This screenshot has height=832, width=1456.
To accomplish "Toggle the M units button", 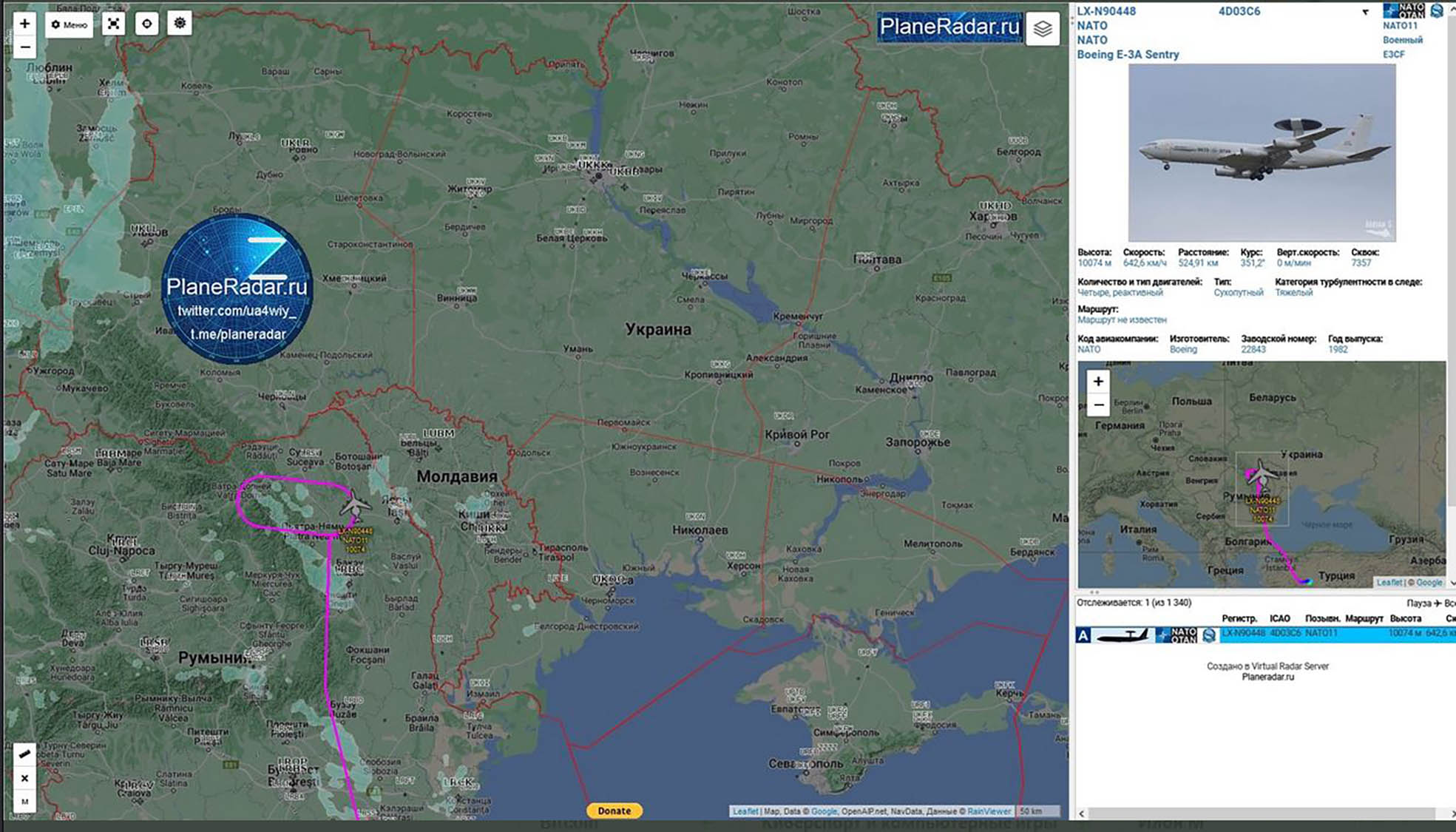I will [x=24, y=802].
